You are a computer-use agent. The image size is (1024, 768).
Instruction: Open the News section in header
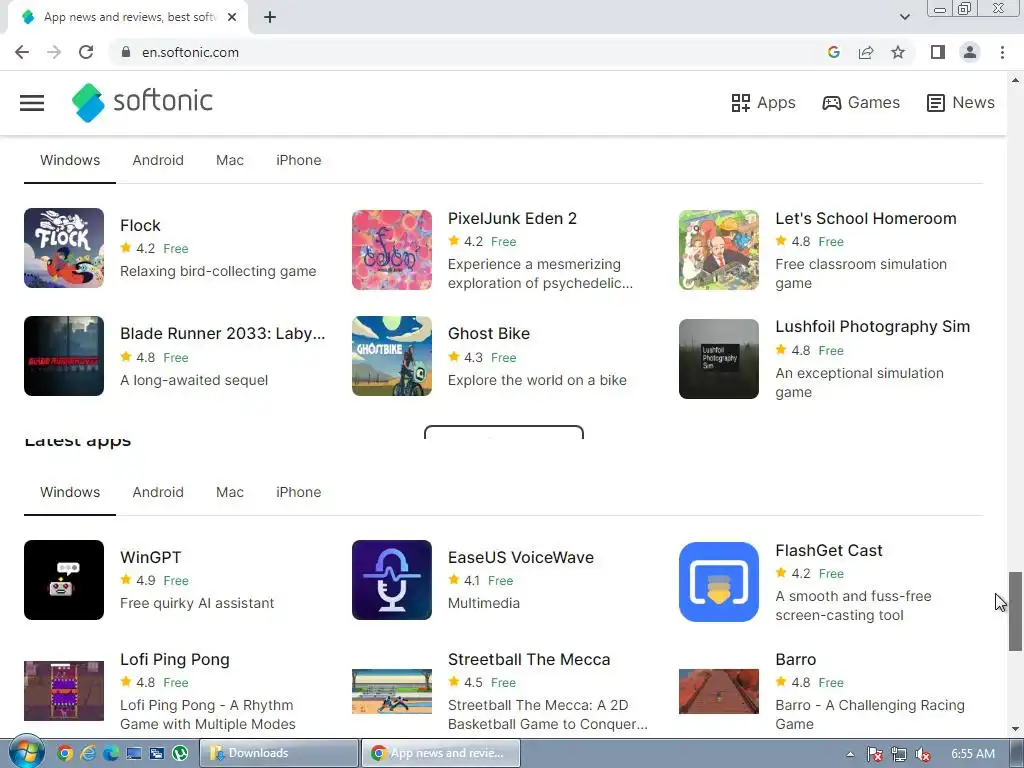[961, 103]
